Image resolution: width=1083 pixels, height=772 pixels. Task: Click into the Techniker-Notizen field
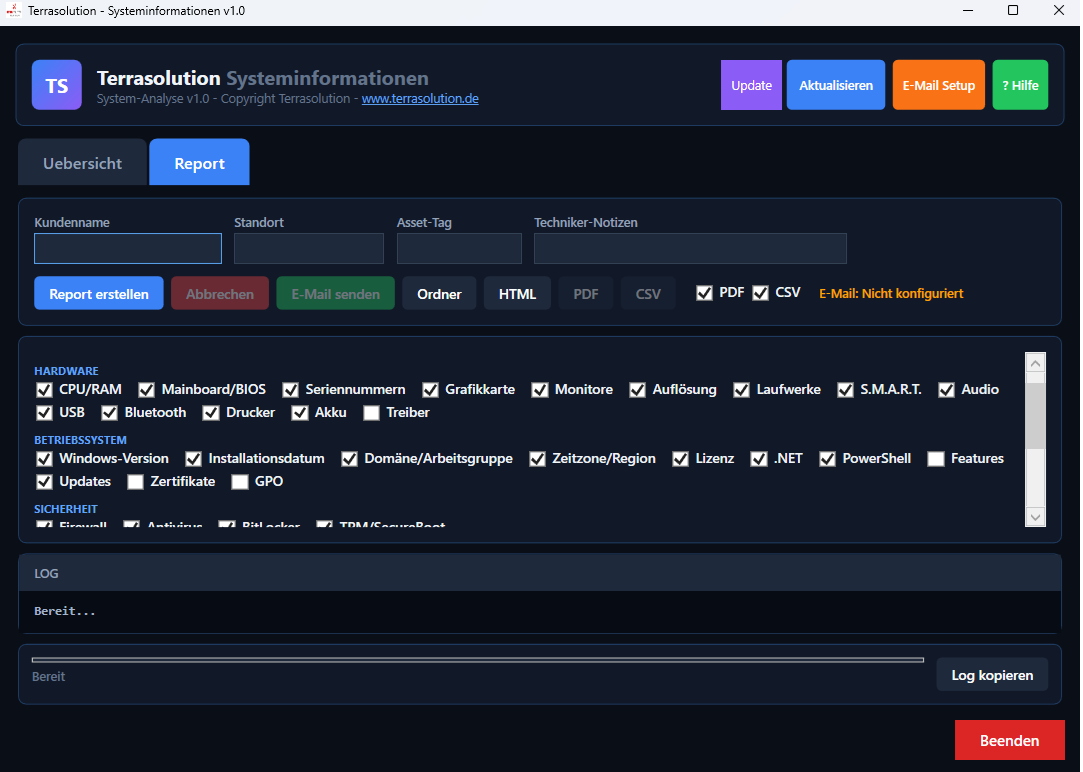690,248
